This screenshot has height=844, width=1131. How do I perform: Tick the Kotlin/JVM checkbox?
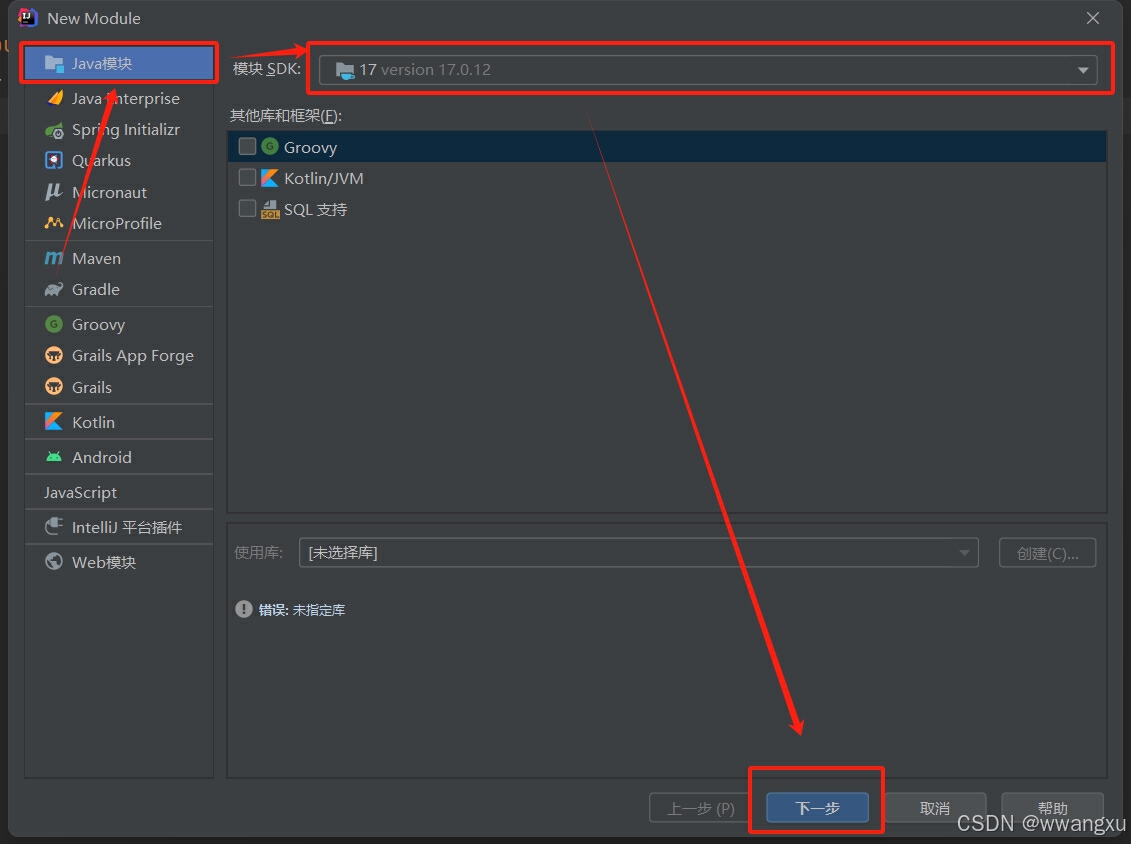coord(247,177)
